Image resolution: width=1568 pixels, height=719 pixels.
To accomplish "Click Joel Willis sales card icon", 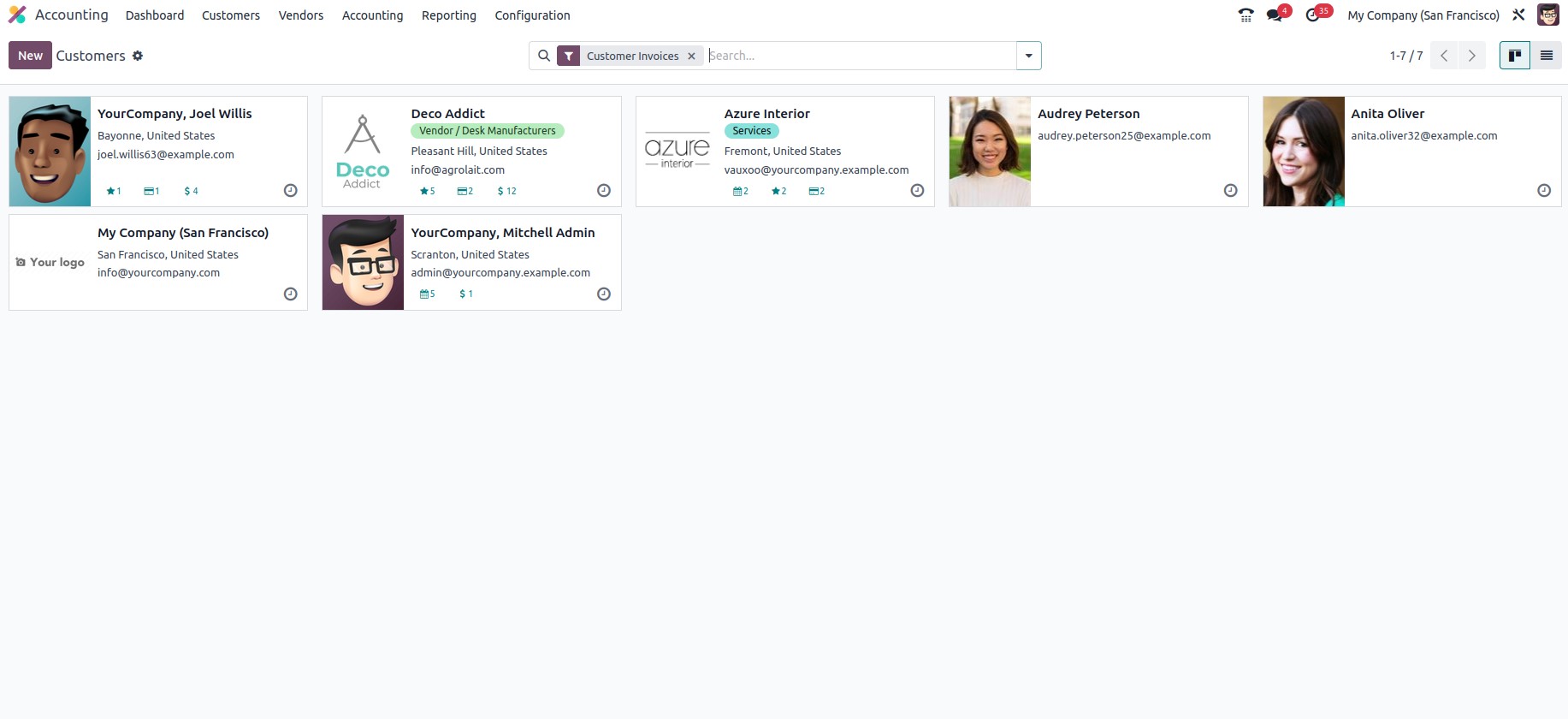I will (149, 191).
